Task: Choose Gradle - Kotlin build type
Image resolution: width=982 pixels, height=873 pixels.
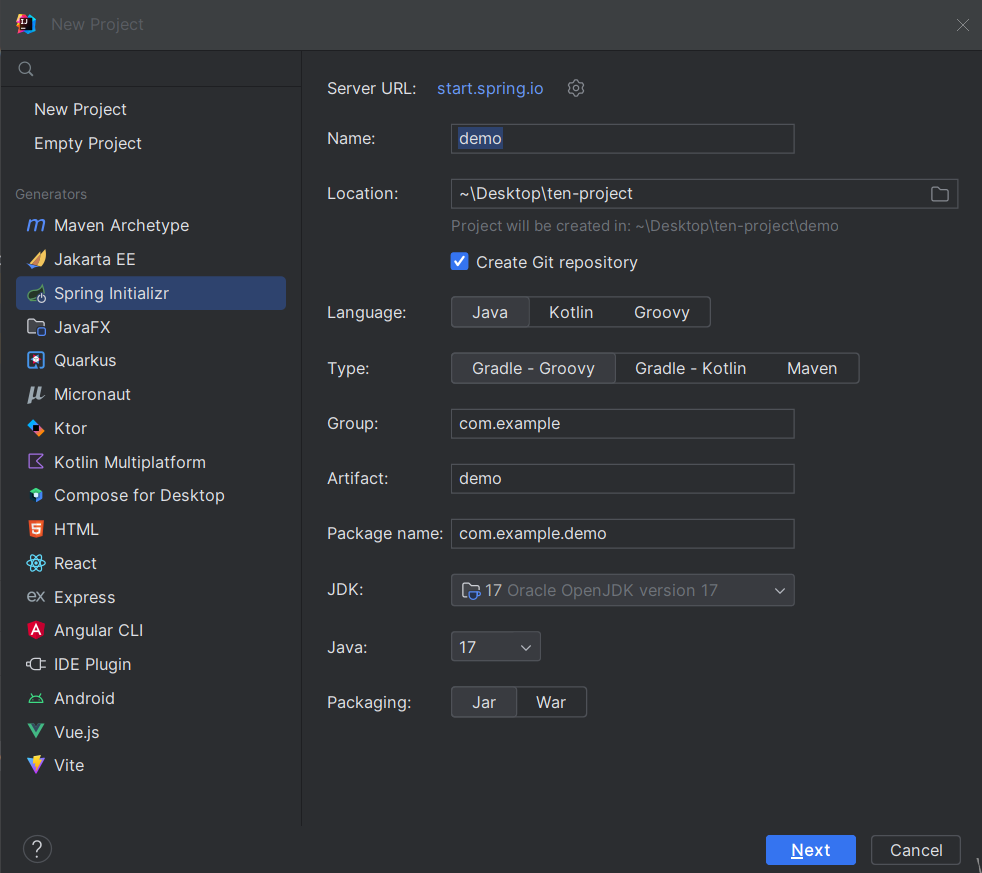Action: pos(691,368)
